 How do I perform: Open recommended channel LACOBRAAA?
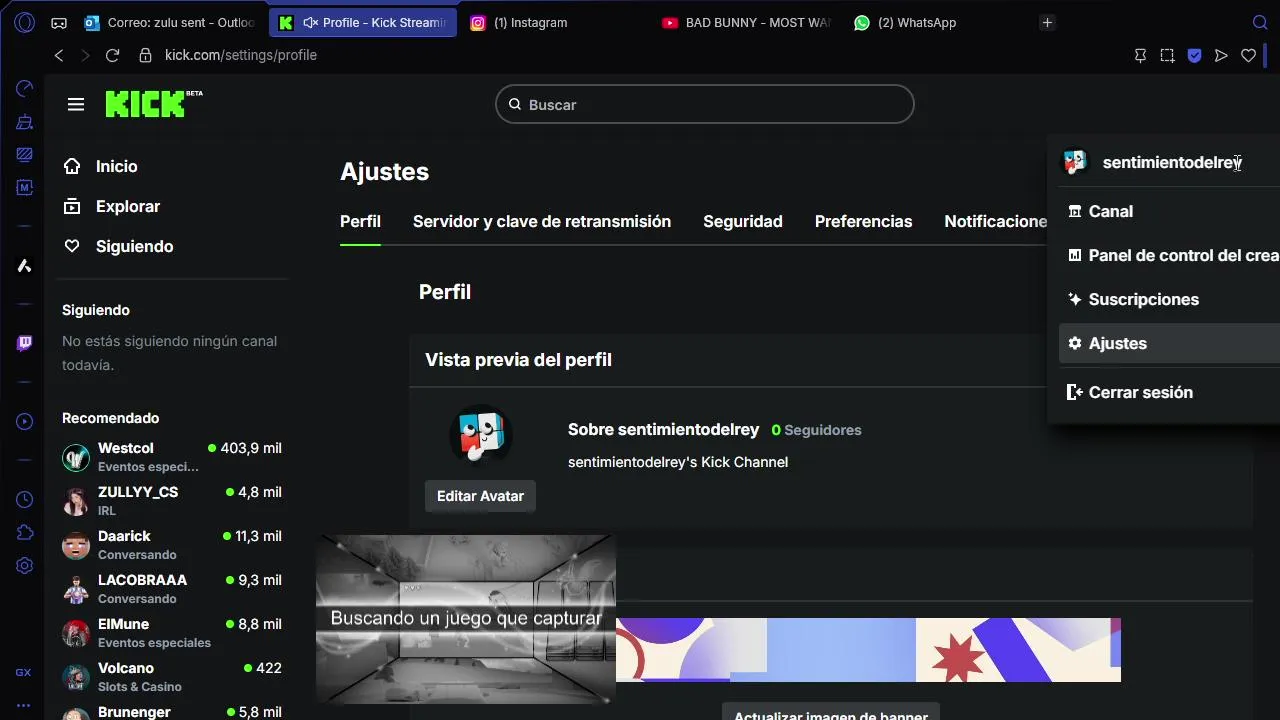pyautogui.click(x=172, y=589)
